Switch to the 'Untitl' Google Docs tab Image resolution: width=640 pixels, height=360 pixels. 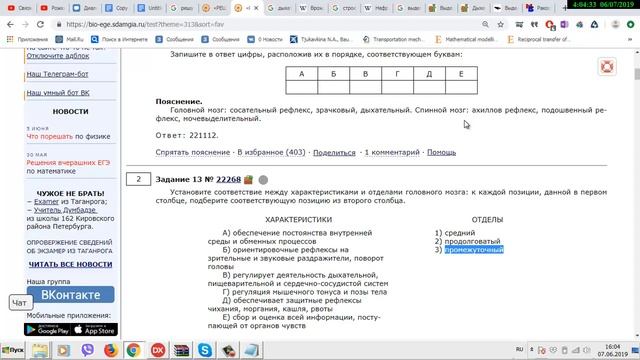149,8
